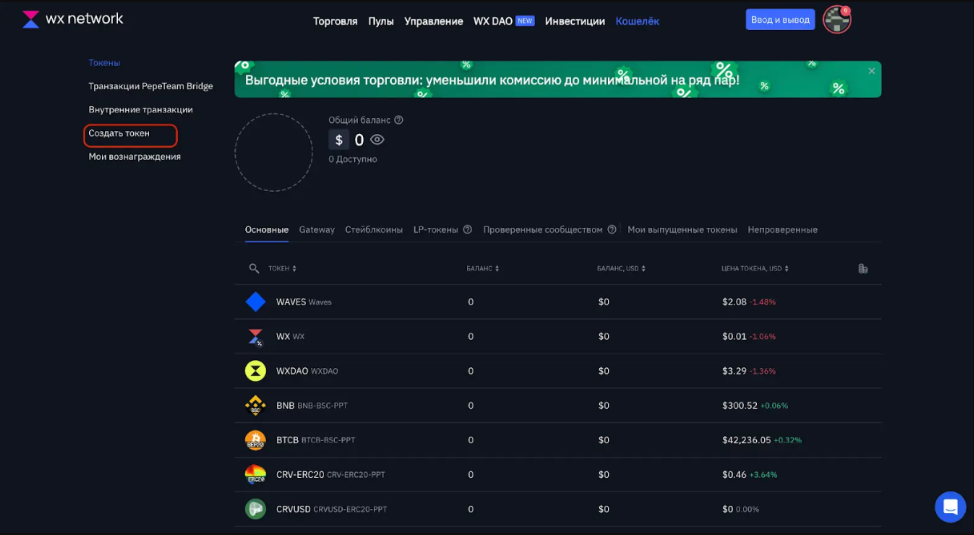Click the WX Network logo
This screenshot has height=535, width=974.
[x=73, y=19]
